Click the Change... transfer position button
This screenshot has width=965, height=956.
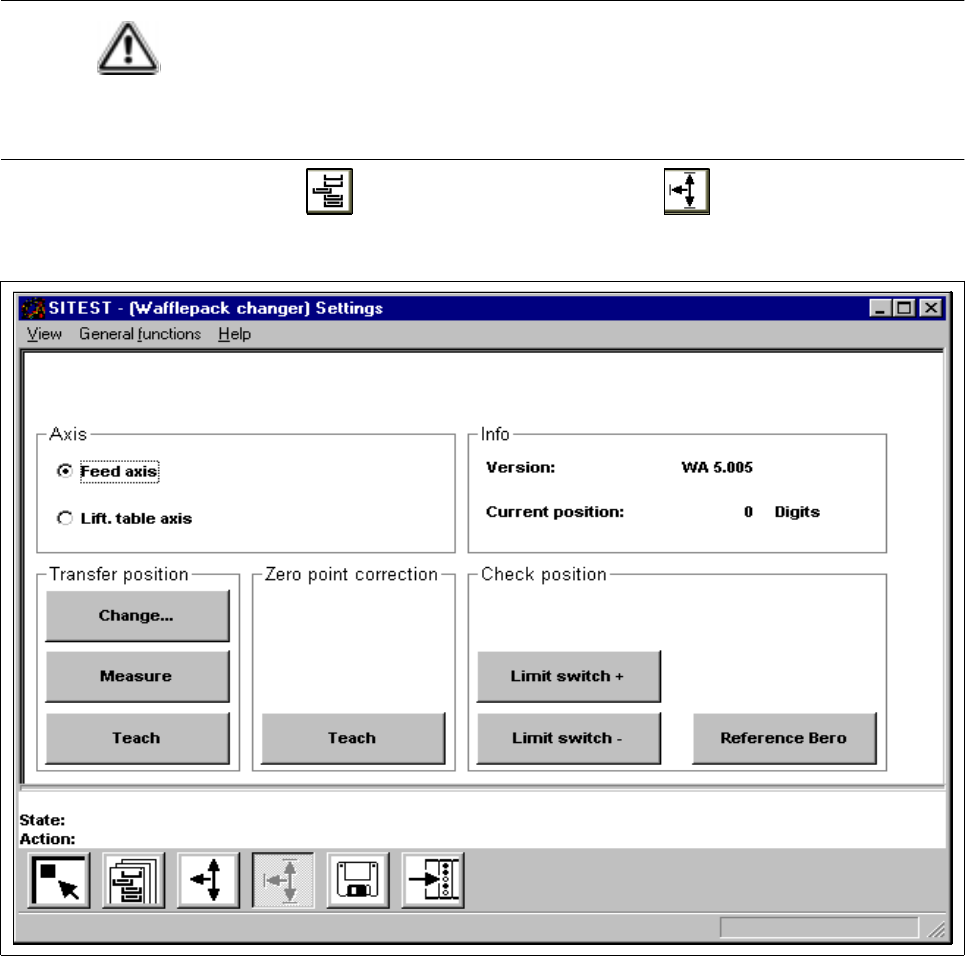137,616
